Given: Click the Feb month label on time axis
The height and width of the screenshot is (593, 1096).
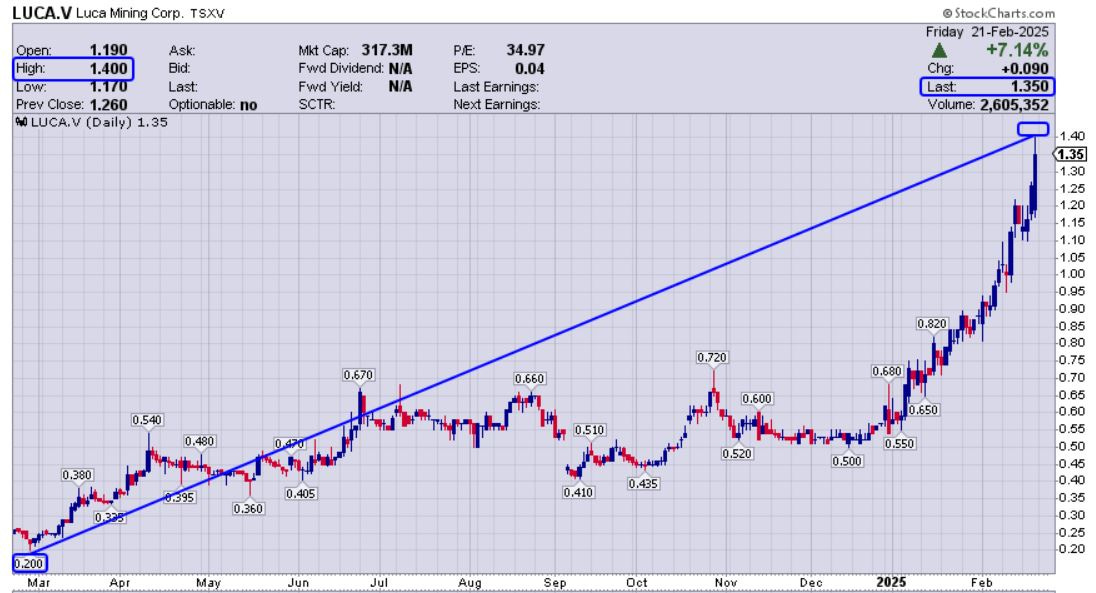Looking at the screenshot, I should (981, 583).
